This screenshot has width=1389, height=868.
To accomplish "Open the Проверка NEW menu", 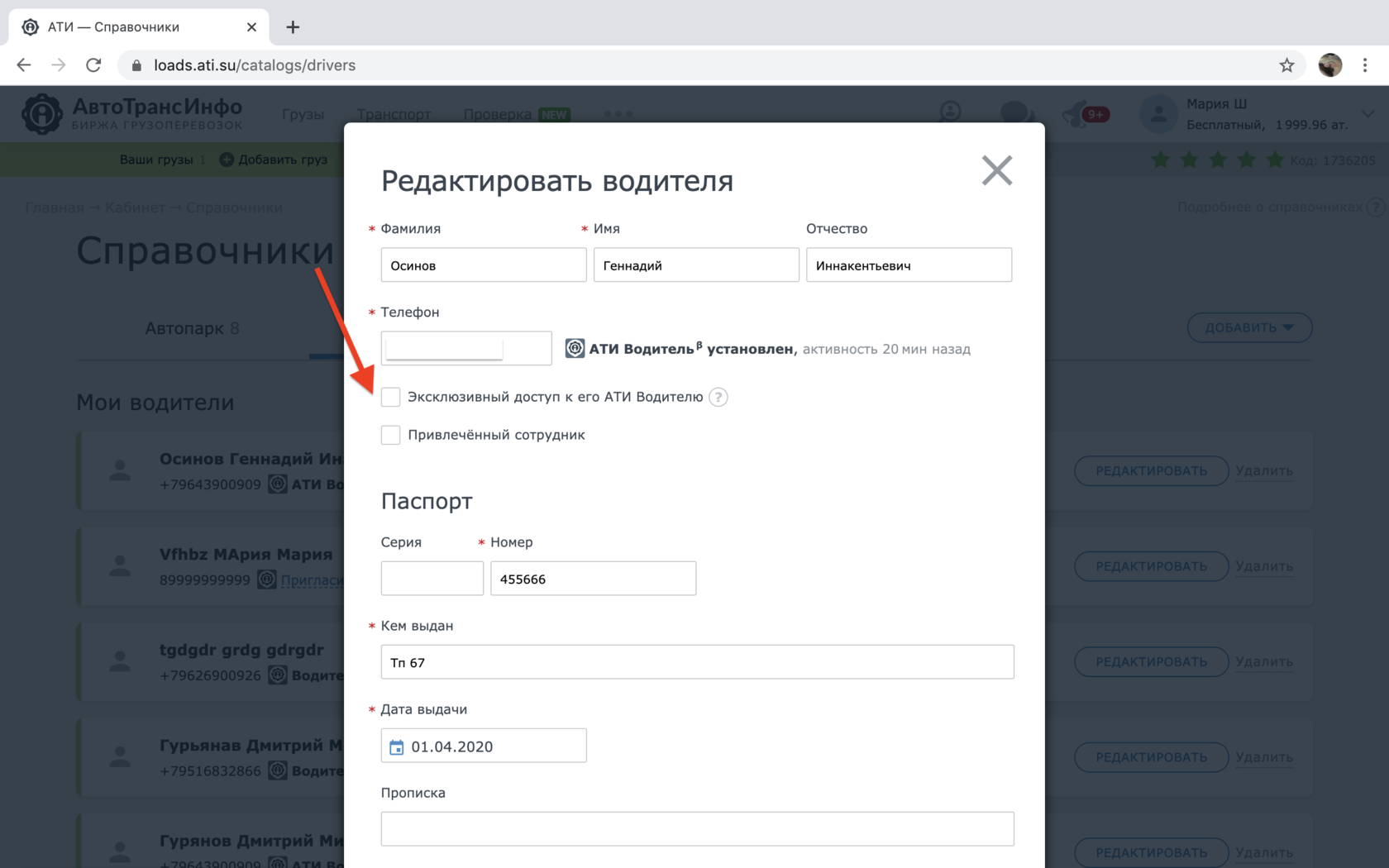I will coord(517,114).
